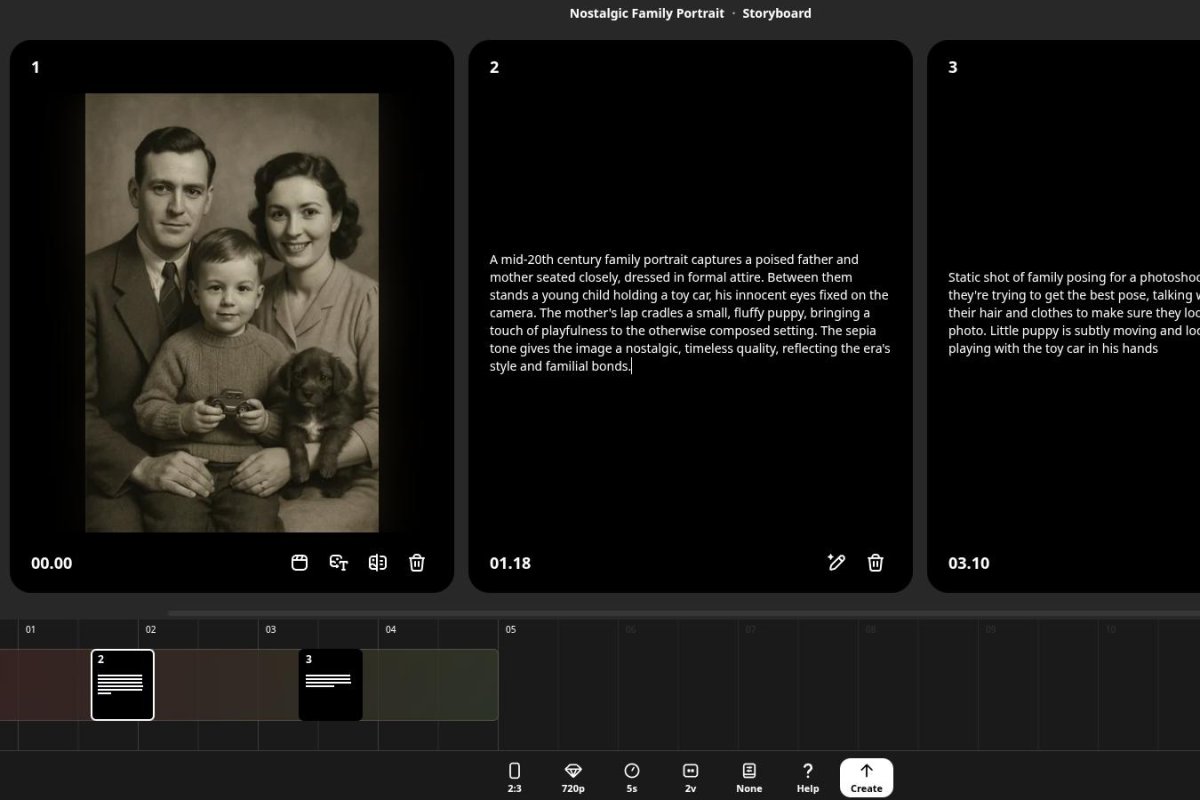
Task: Open the 2v variations setting
Action: pos(690,777)
